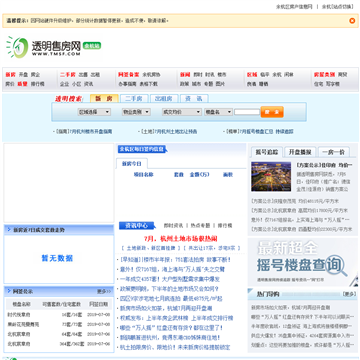Switch to the 一房一价 tab

tap(333, 152)
